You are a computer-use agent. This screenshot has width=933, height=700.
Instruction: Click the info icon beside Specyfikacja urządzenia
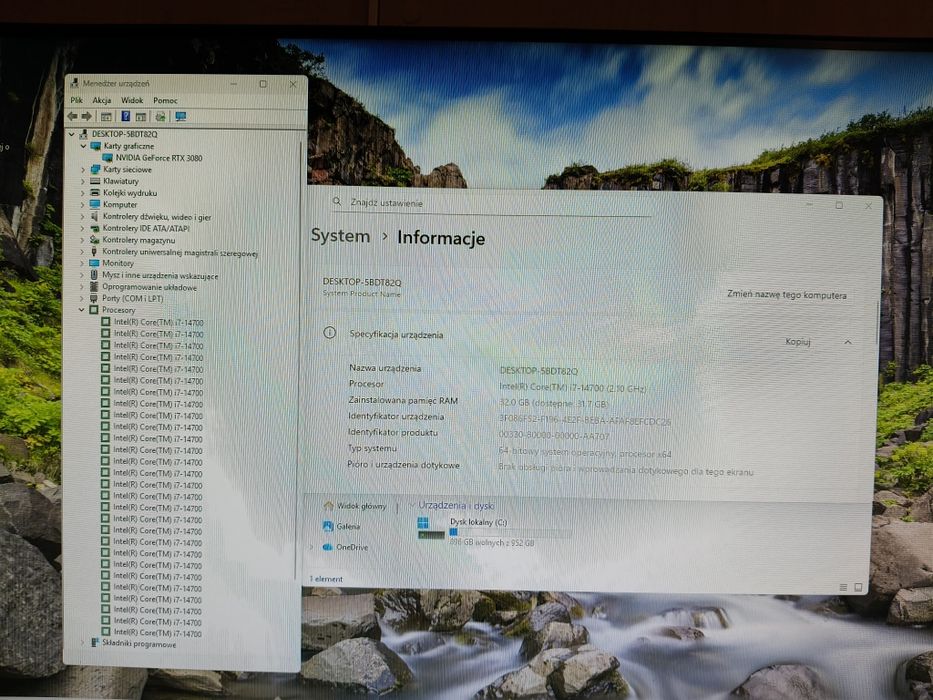click(329, 333)
